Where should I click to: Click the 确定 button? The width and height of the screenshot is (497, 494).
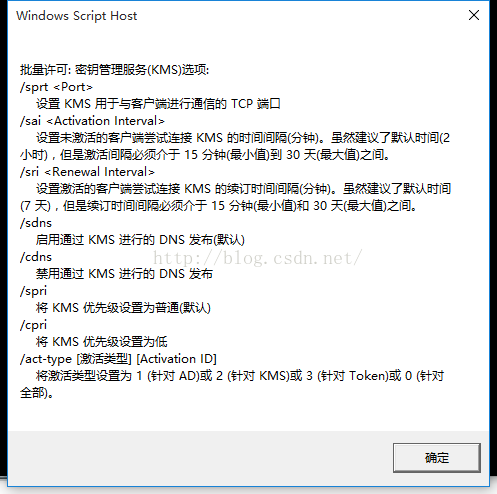[437, 458]
